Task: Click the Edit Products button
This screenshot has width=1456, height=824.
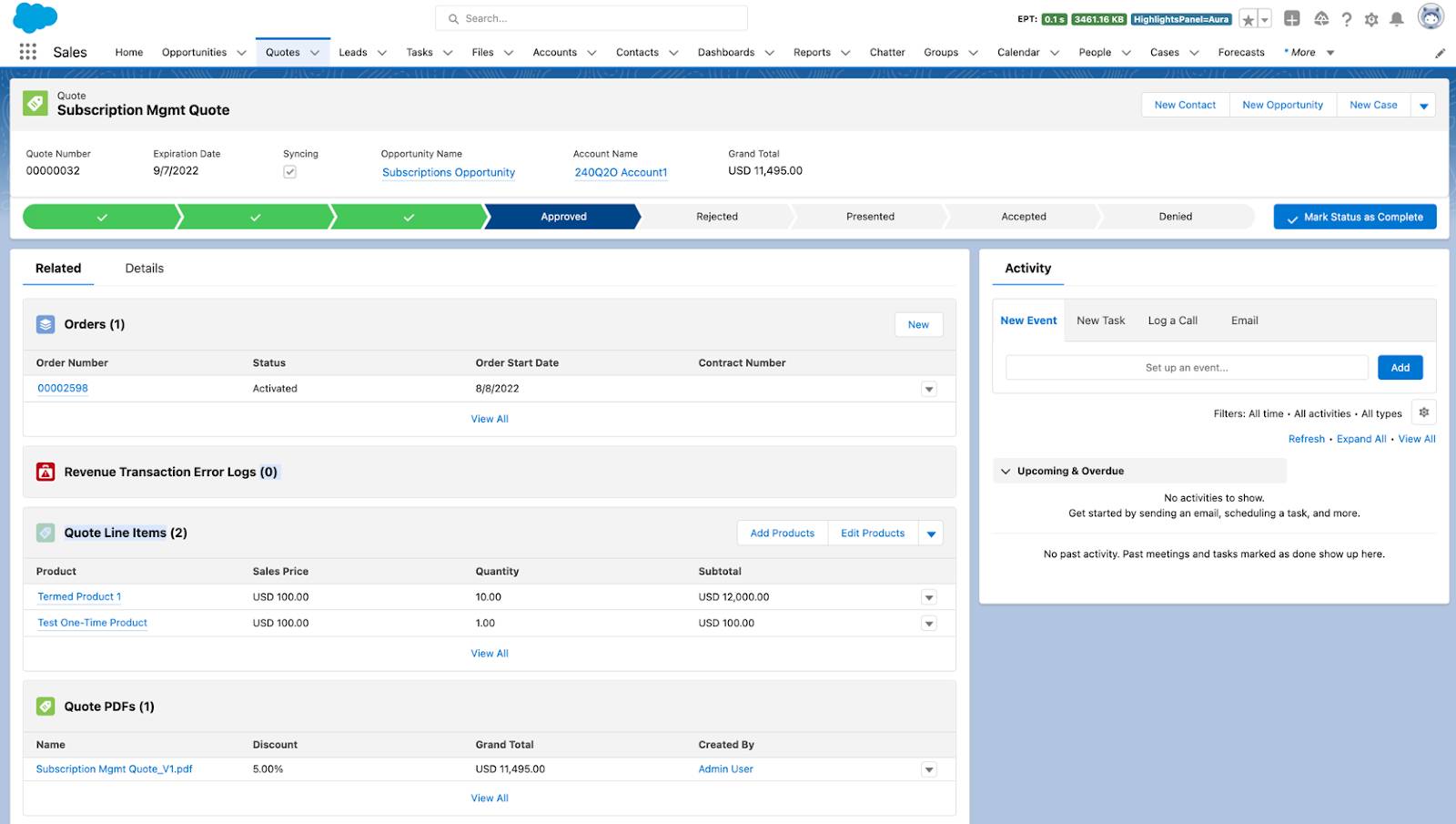Action: point(873,534)
